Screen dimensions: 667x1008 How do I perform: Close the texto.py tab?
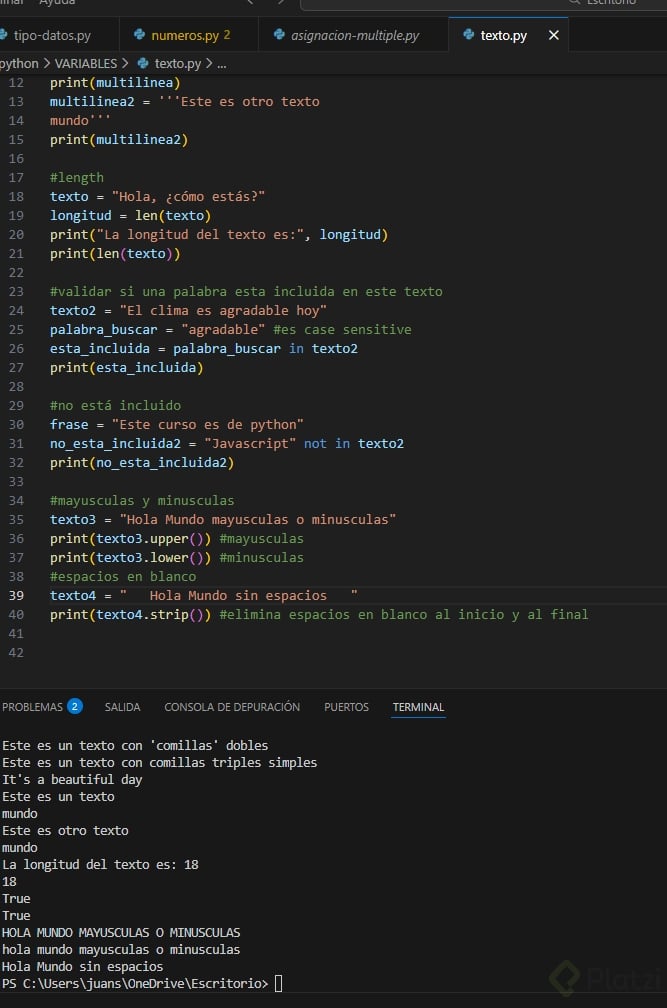coord(554,35)
